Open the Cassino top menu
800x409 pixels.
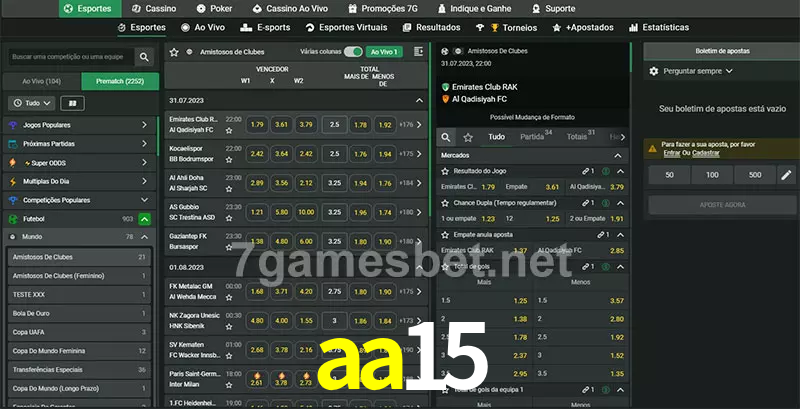click(154, 9)
